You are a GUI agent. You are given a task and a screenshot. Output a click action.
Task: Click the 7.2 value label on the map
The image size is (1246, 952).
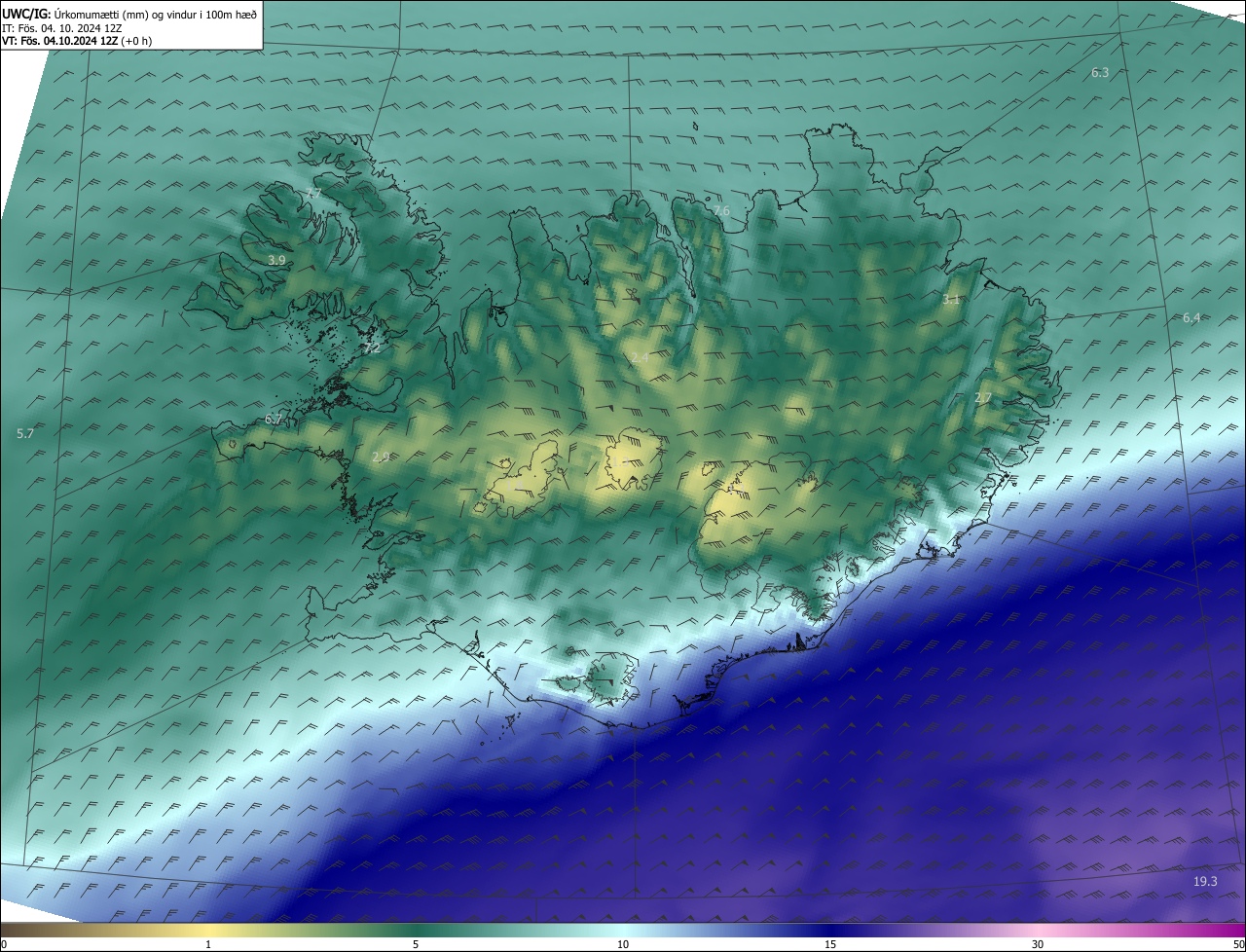(371, 348)
